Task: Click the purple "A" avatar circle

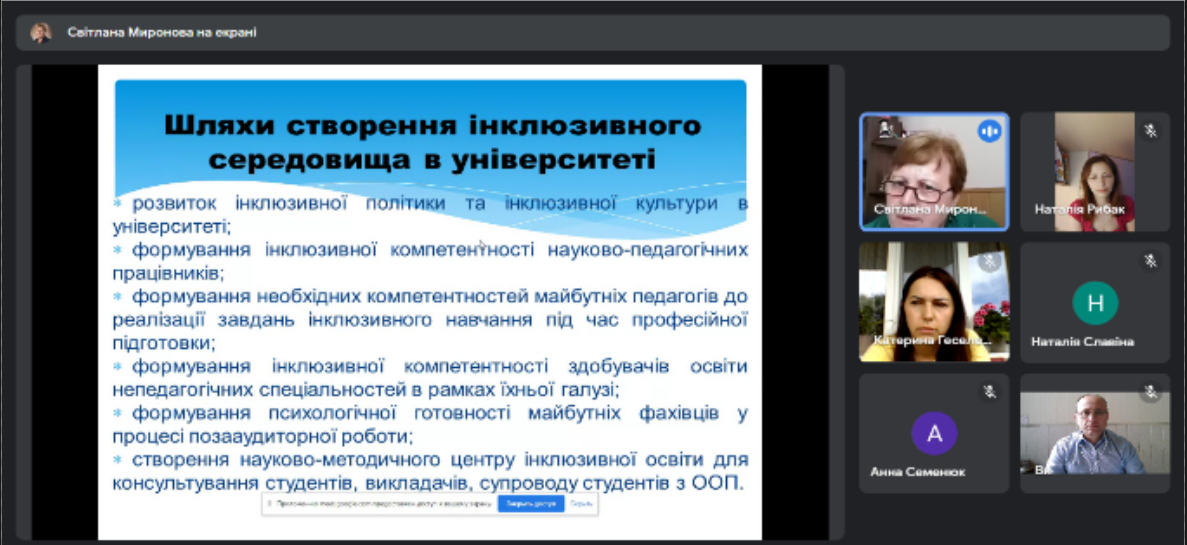Action: 934,433
